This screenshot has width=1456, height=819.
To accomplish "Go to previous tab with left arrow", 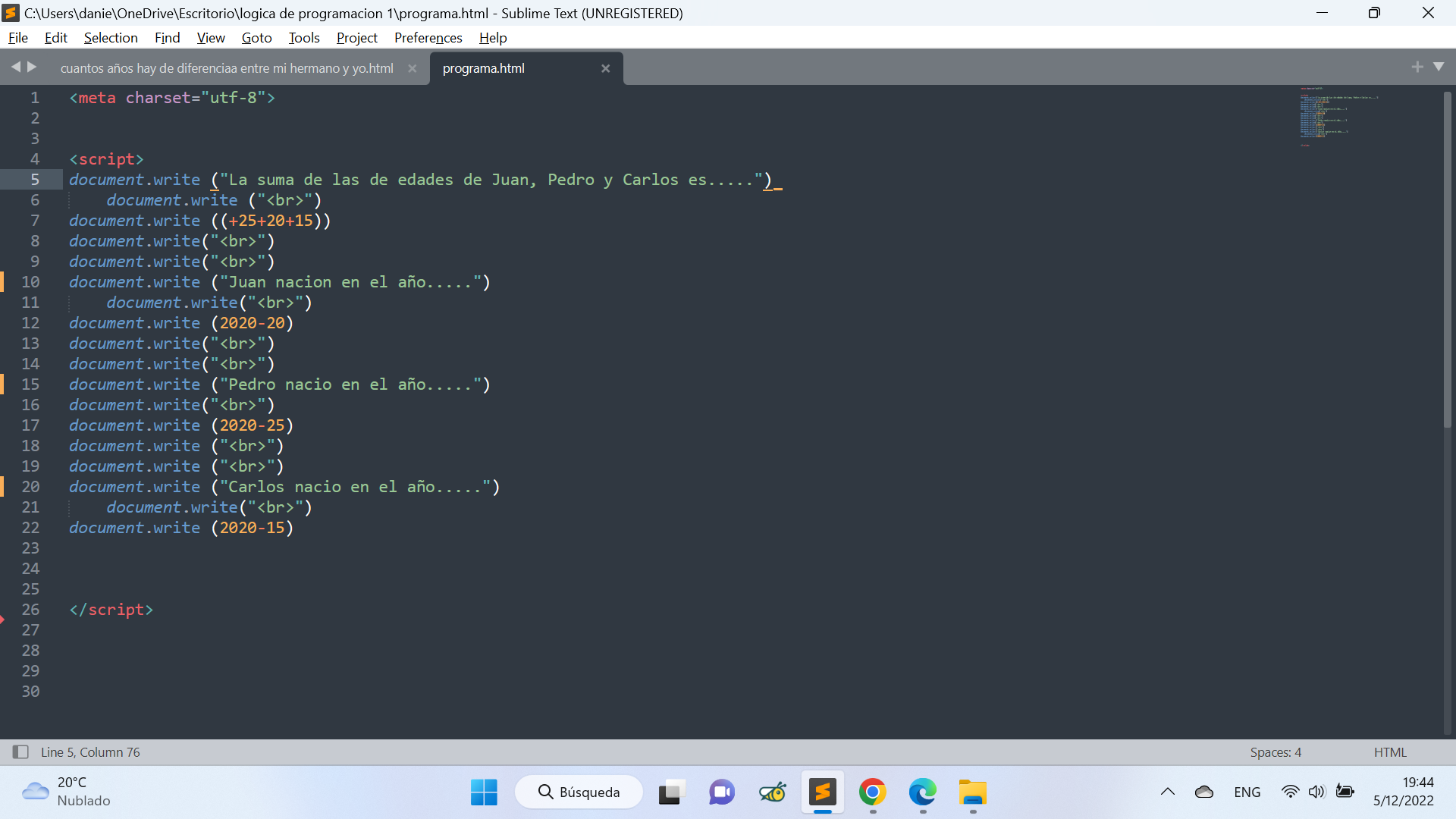I will 15,67.
